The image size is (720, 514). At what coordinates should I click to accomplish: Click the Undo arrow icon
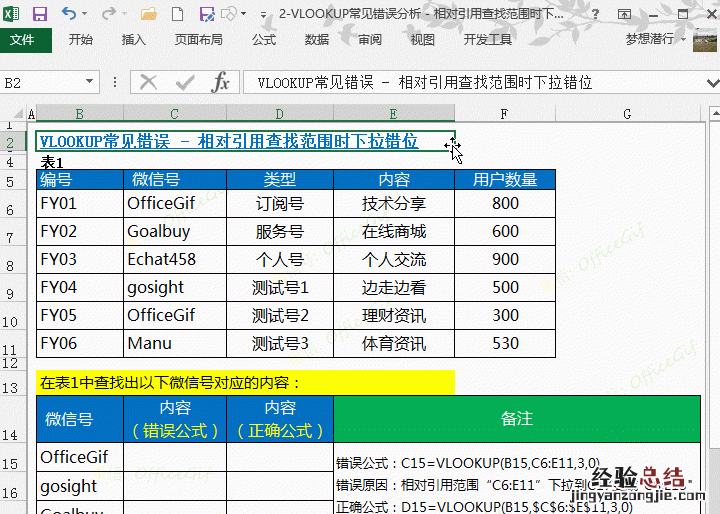68,14
